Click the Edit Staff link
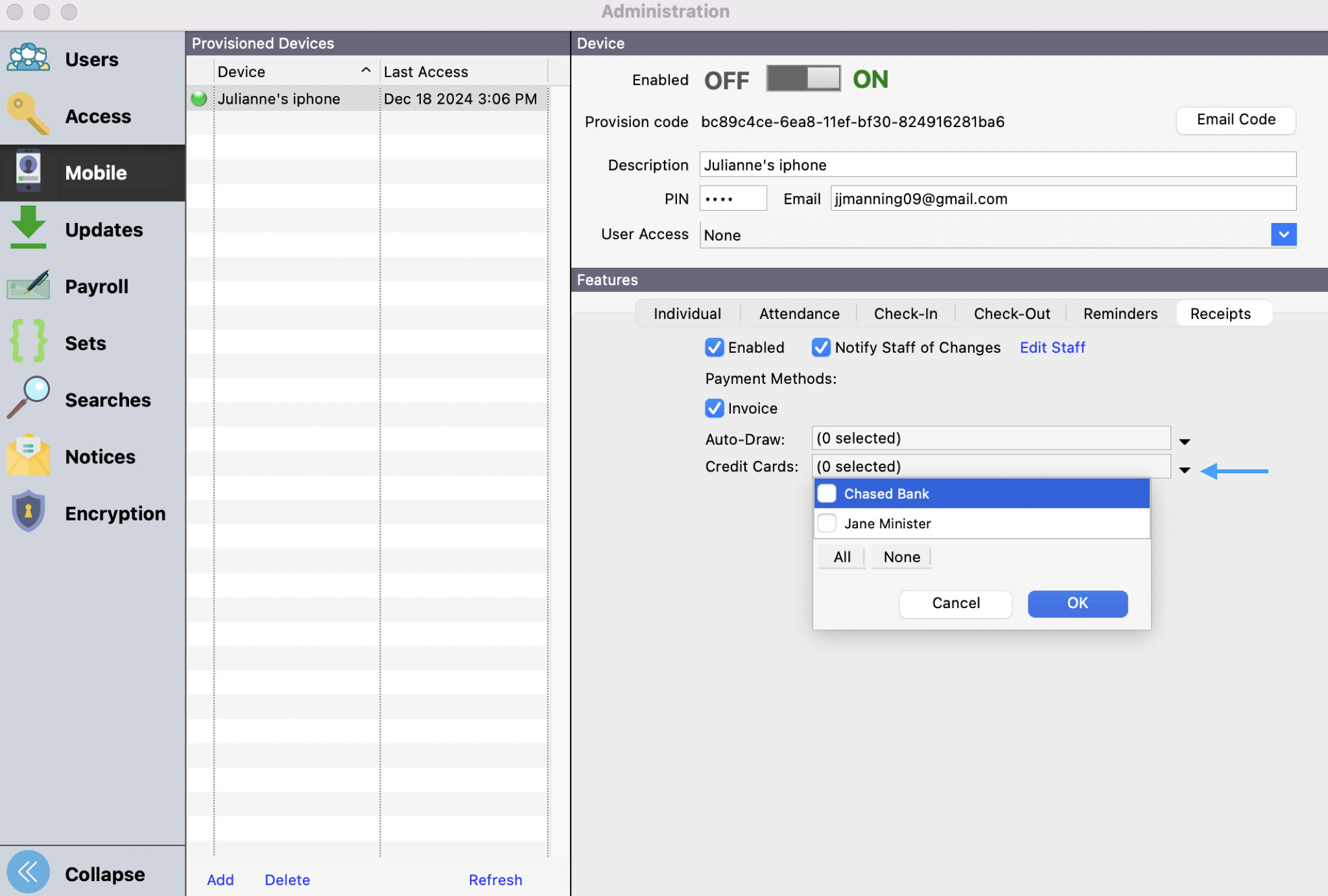This screenshot has height=896, width=1328. (1052, 348)
